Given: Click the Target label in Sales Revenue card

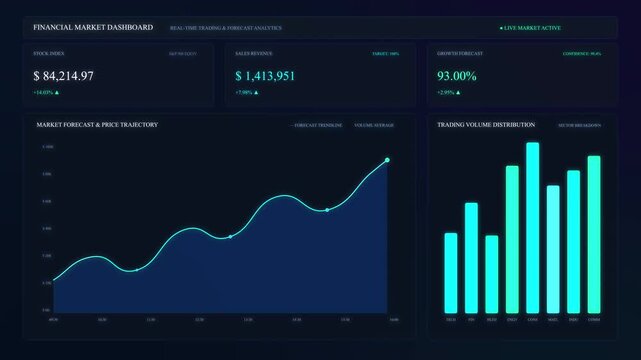Looking at the screenshot, I should (x=385, y=54).
